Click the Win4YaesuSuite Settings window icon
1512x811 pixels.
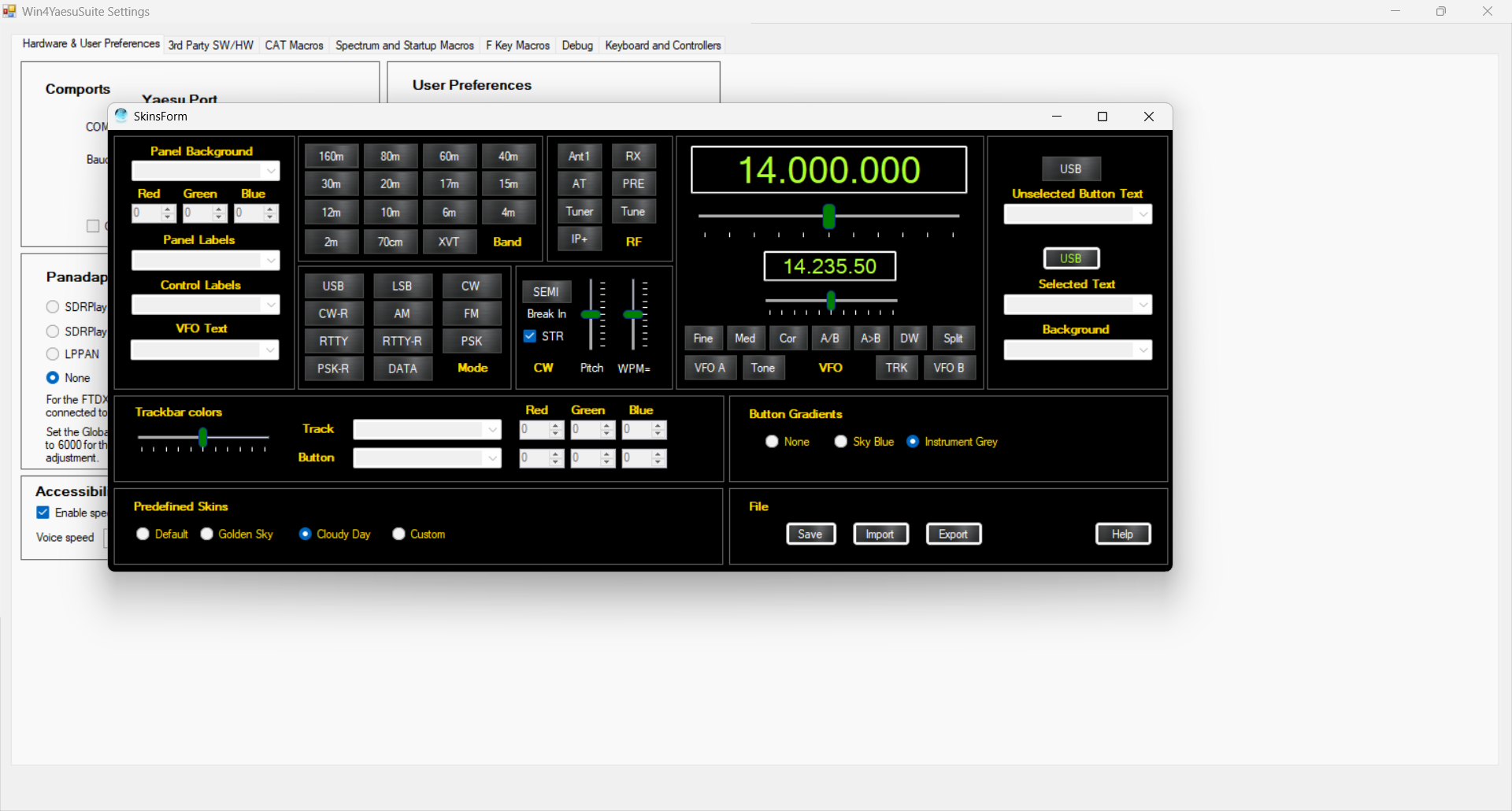[9, 11]
